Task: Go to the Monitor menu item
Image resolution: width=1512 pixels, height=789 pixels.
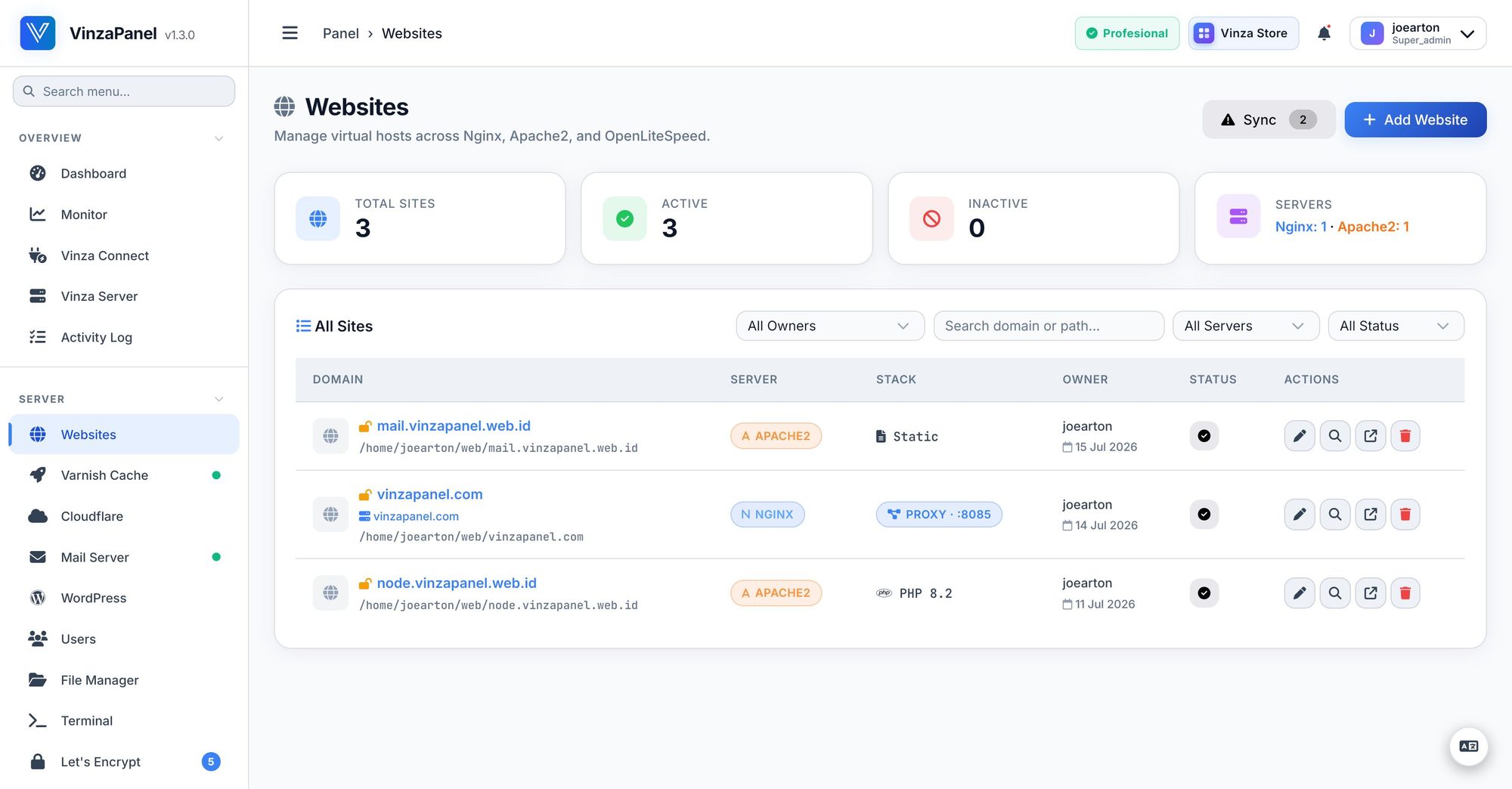Action: (x=124, y=215)
